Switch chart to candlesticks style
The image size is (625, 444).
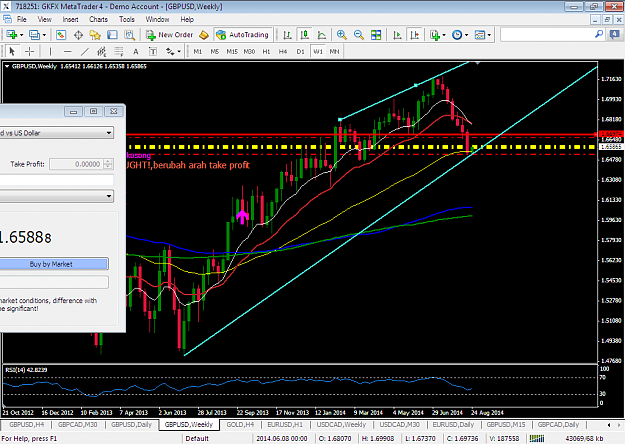coord(305,35)
